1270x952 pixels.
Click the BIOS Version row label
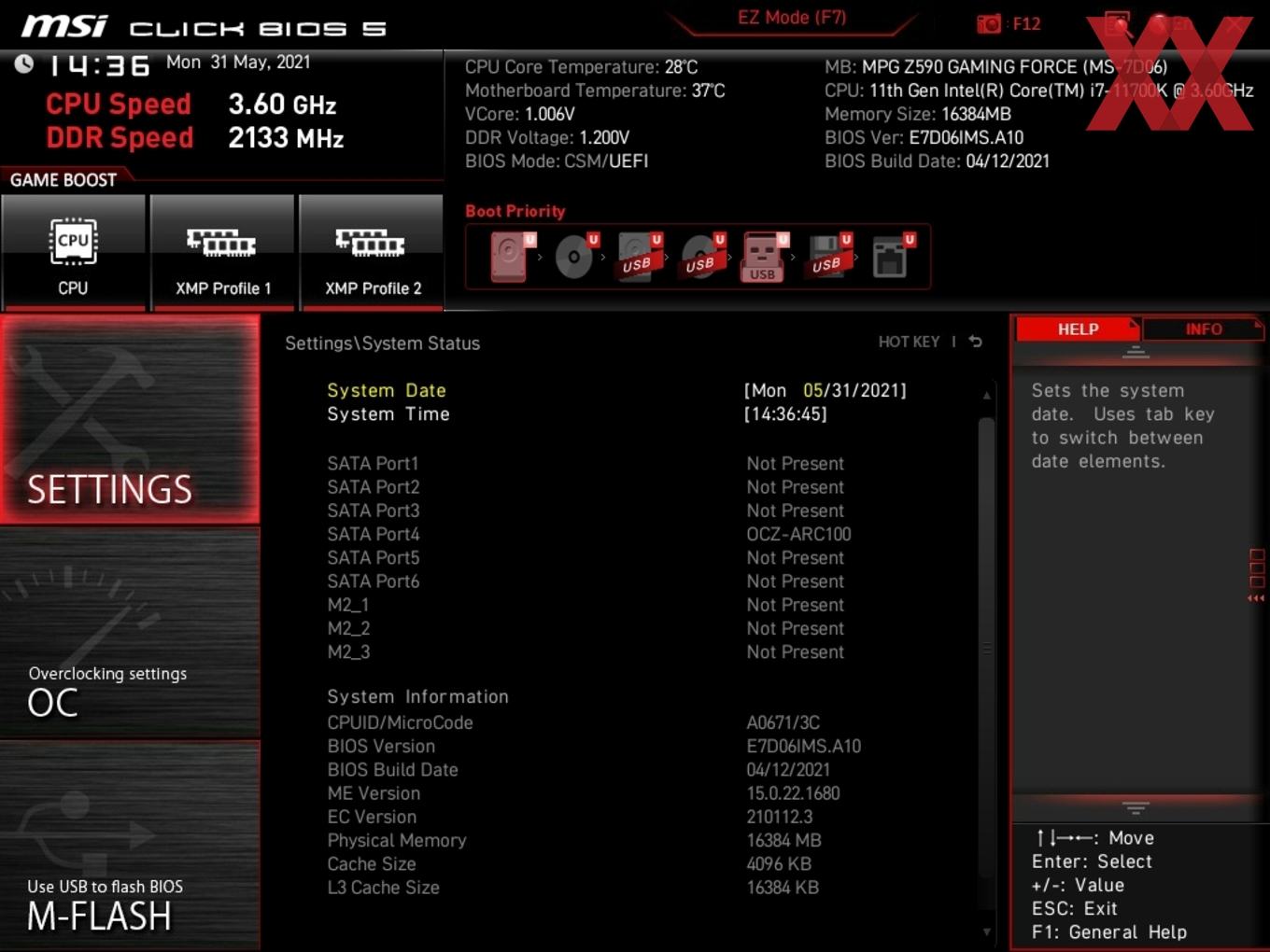(381, 746)
